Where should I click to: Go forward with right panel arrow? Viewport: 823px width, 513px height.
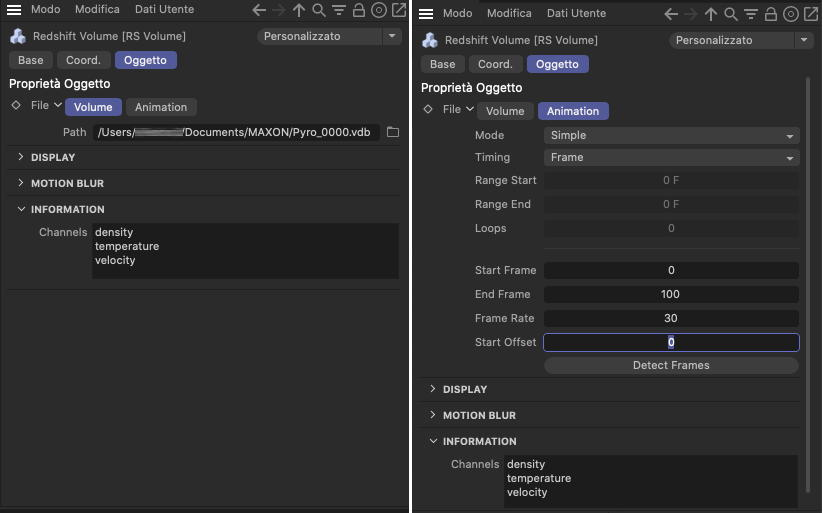(x=691, y=14)
